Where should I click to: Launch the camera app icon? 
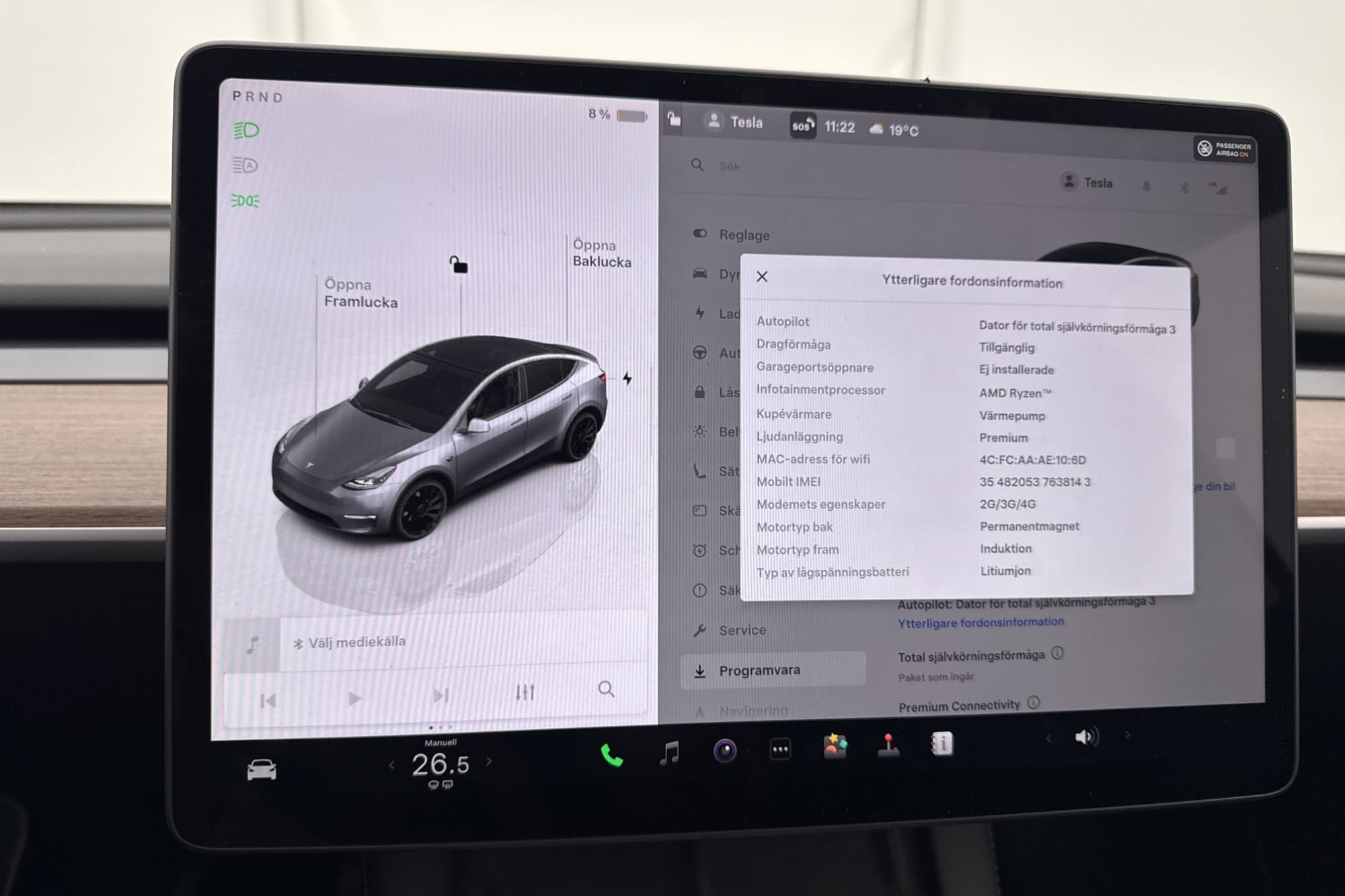click(725, 750)
